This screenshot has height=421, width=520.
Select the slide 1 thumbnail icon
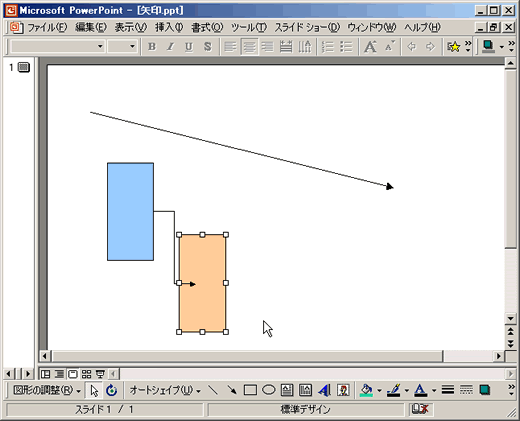(24, 67)
